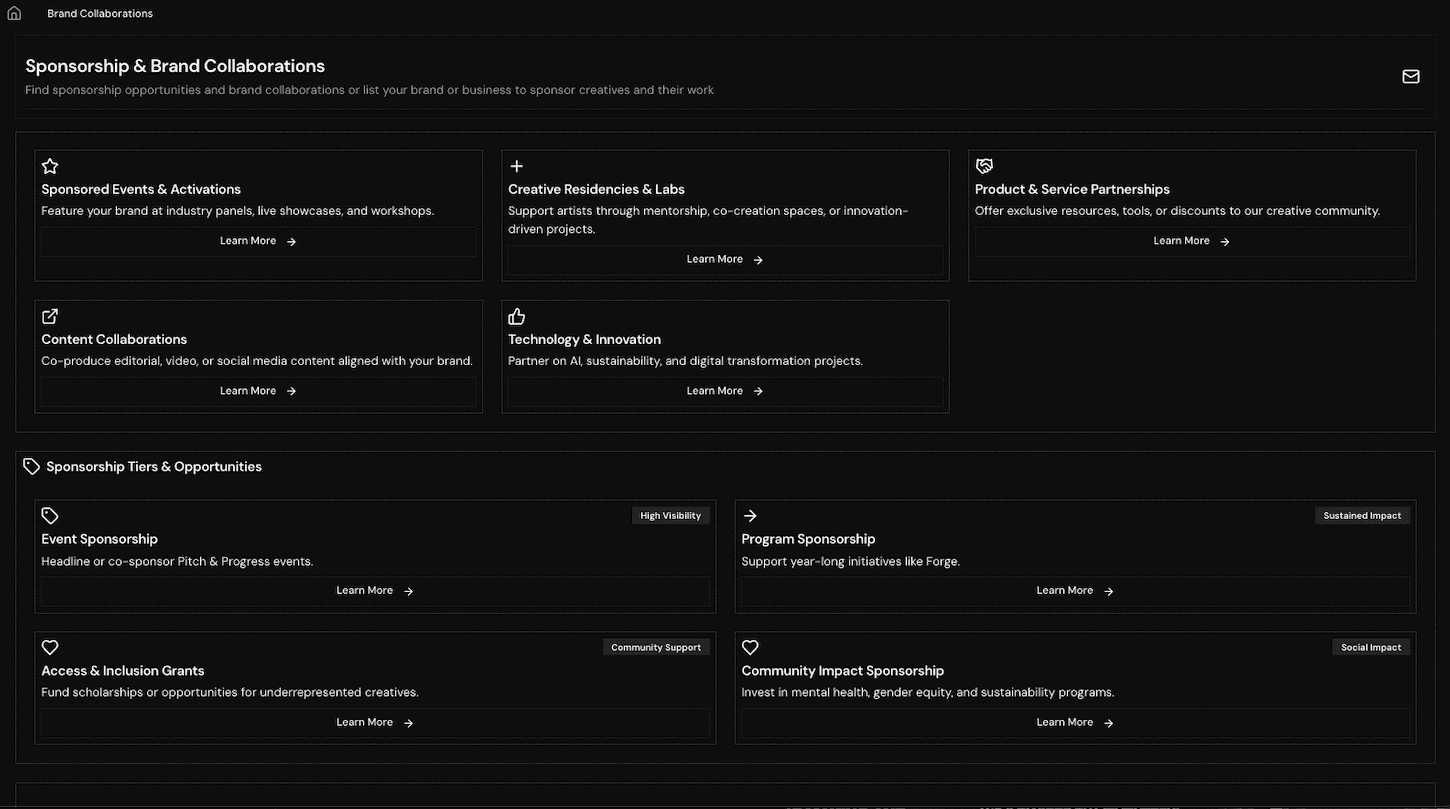Viewport: 1450px width, 809px height.
Task: Click the external-link icon above Content Collaborations
Action: click(50, 316)
